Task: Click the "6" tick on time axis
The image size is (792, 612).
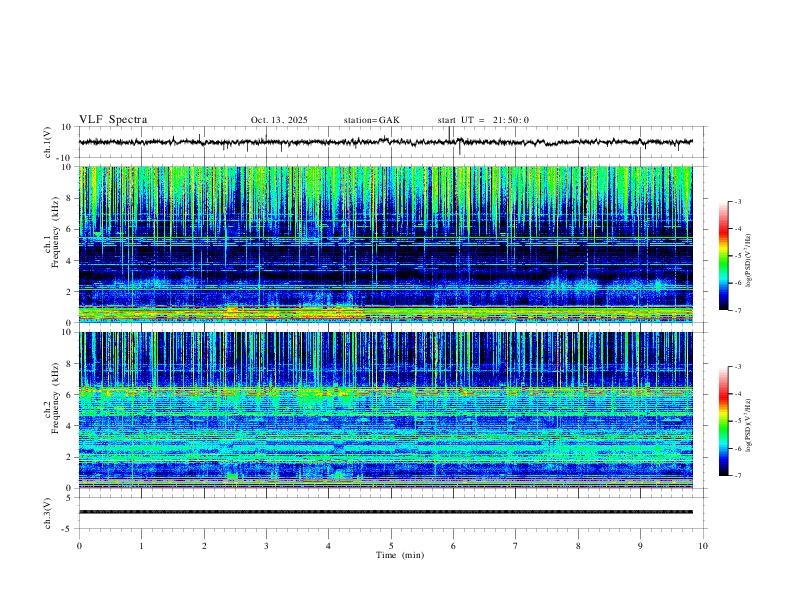Action: 453,546
